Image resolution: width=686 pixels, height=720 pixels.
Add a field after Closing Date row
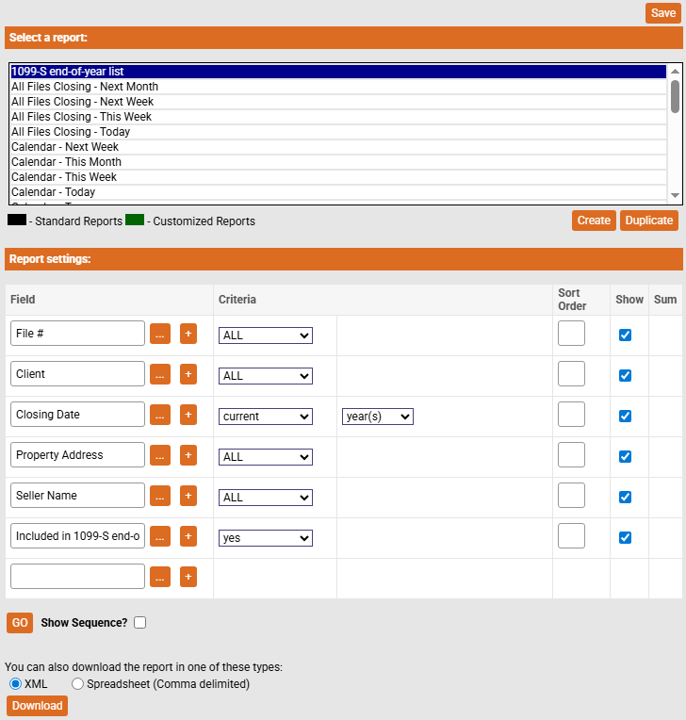[x=188, y=415]
